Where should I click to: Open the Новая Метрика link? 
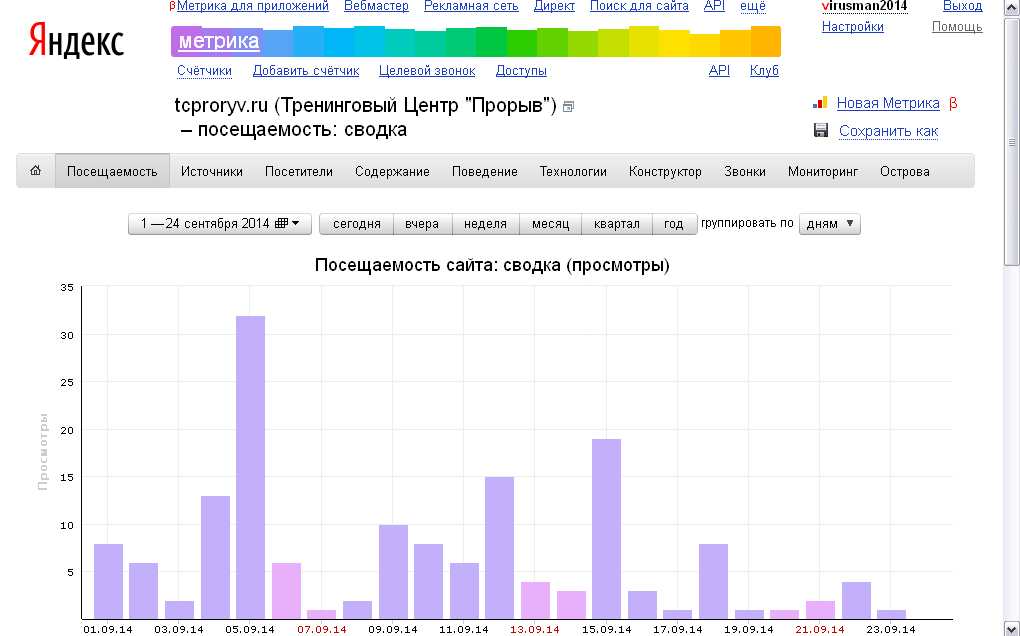click(888, 103)
